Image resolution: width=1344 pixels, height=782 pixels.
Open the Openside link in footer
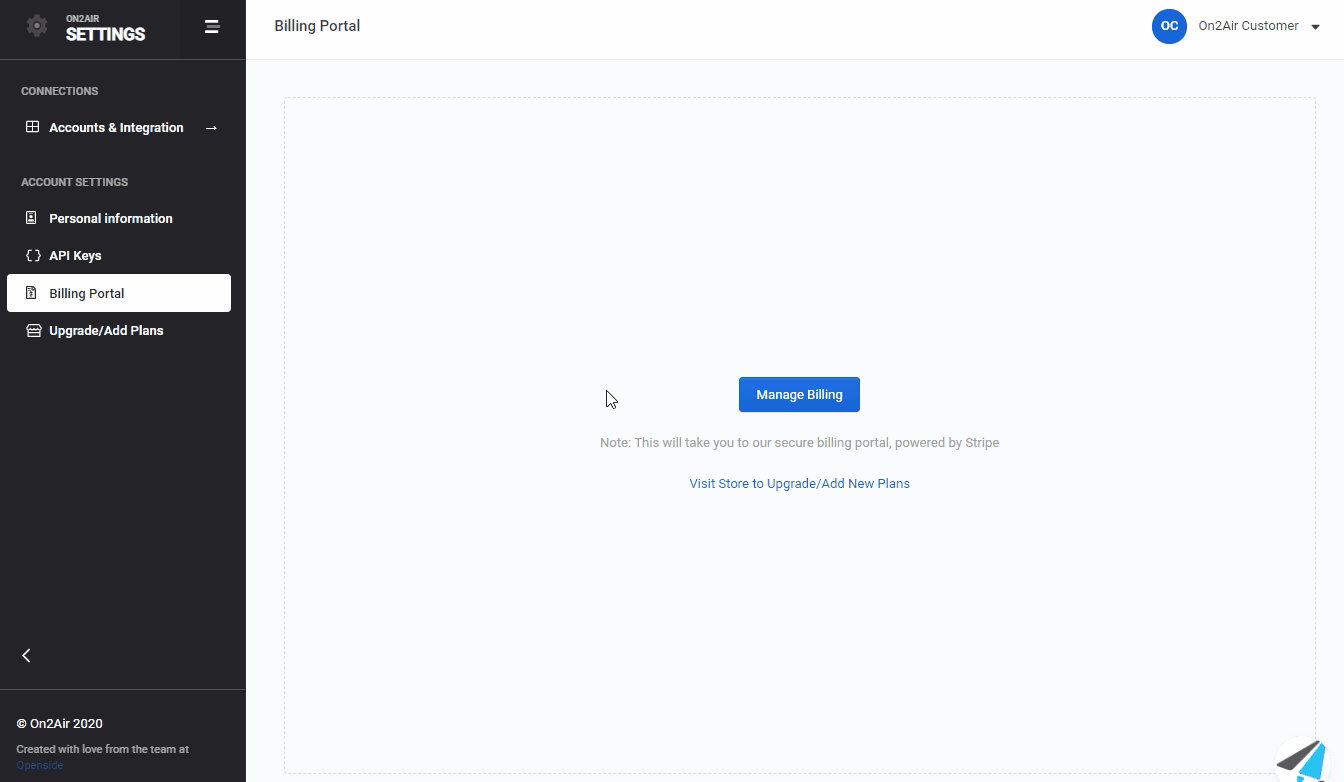[40, 765]
